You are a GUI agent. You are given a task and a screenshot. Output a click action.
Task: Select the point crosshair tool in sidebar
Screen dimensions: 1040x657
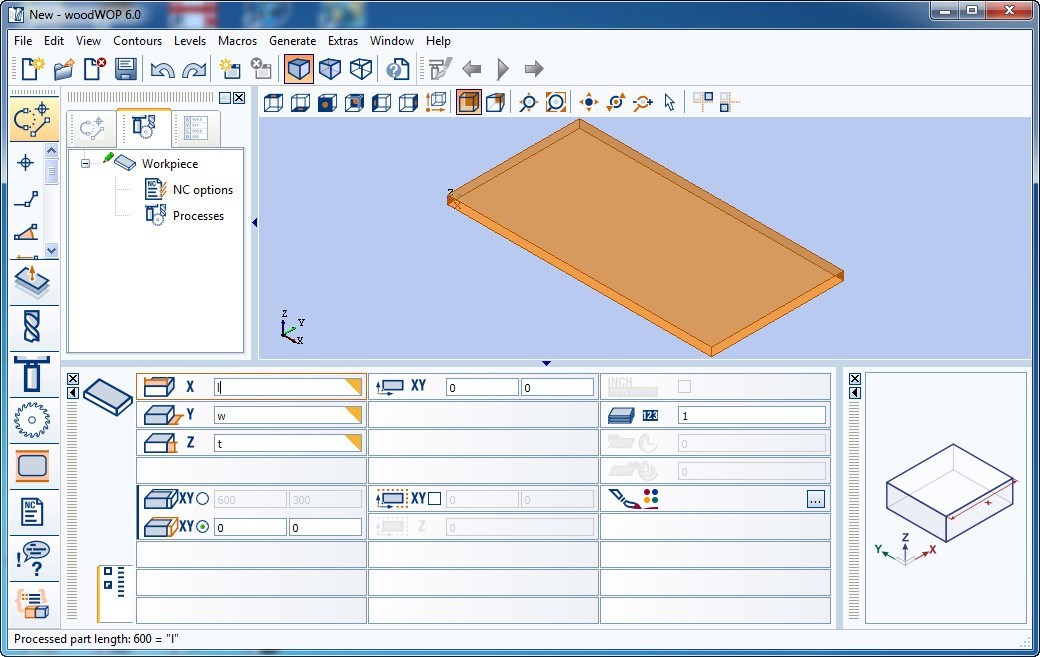pos(26,162)
